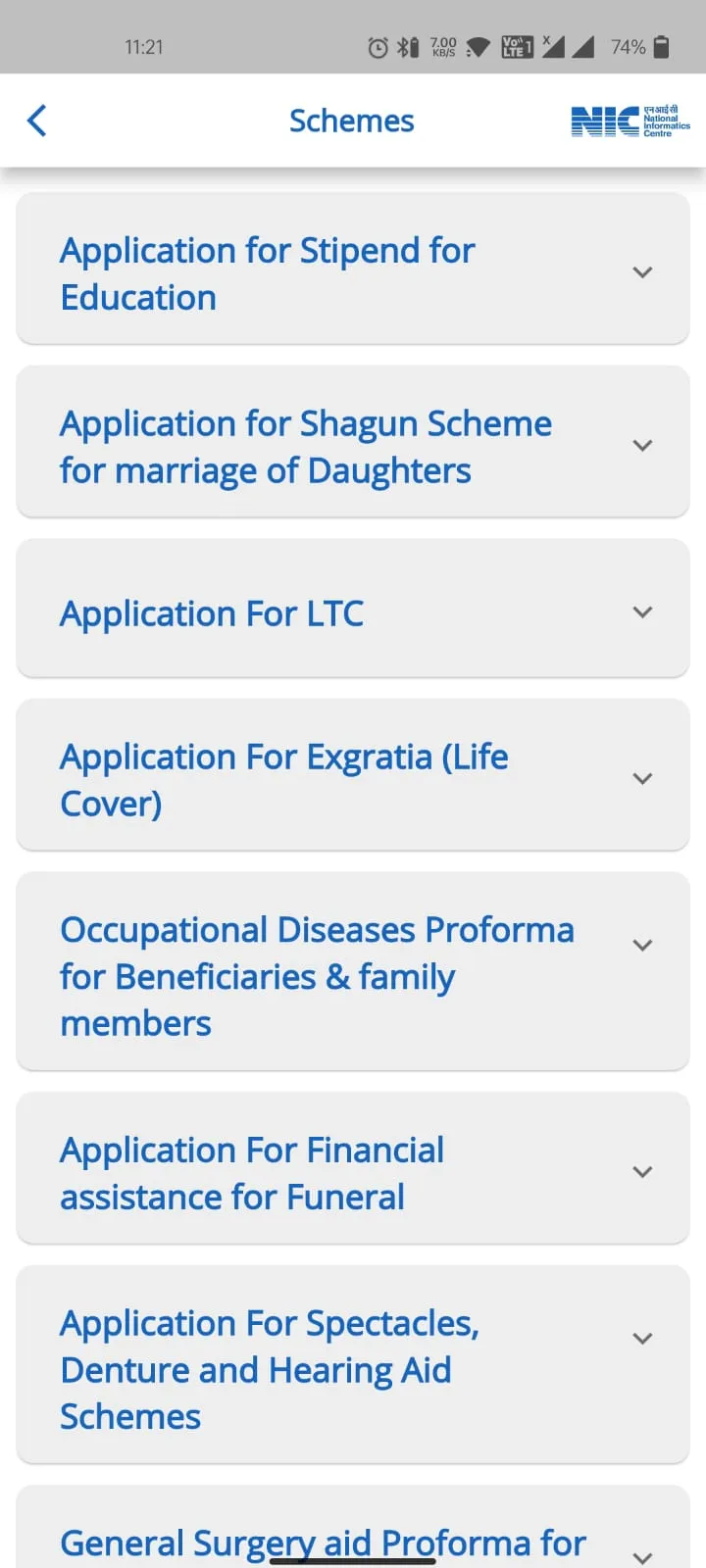Open Application for Stipend for Education

tap(267, 273)
